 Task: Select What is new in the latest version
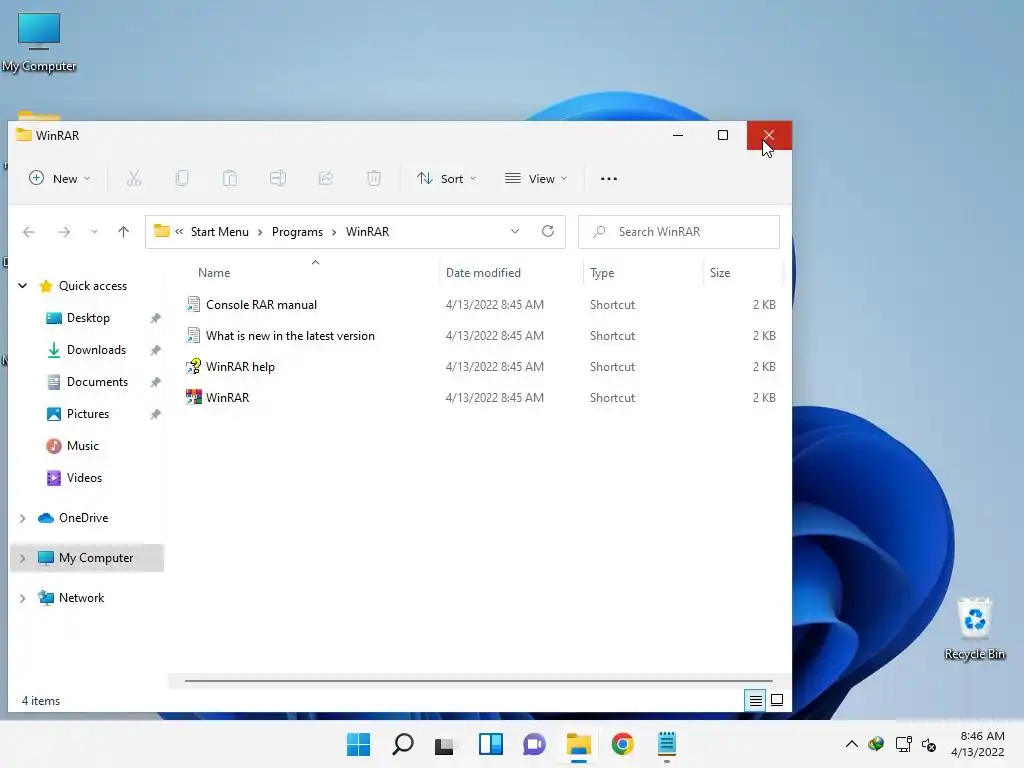(x=291, y=336)
